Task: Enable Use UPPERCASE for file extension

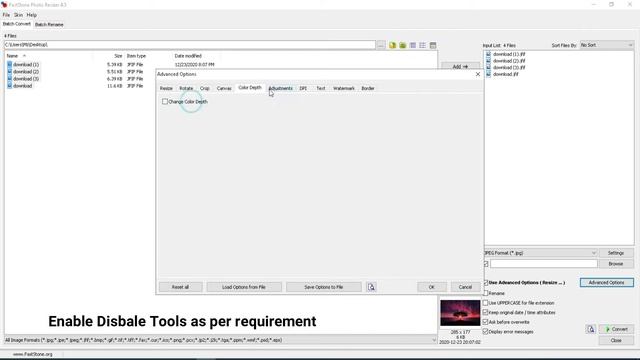Action: point(486,303)
